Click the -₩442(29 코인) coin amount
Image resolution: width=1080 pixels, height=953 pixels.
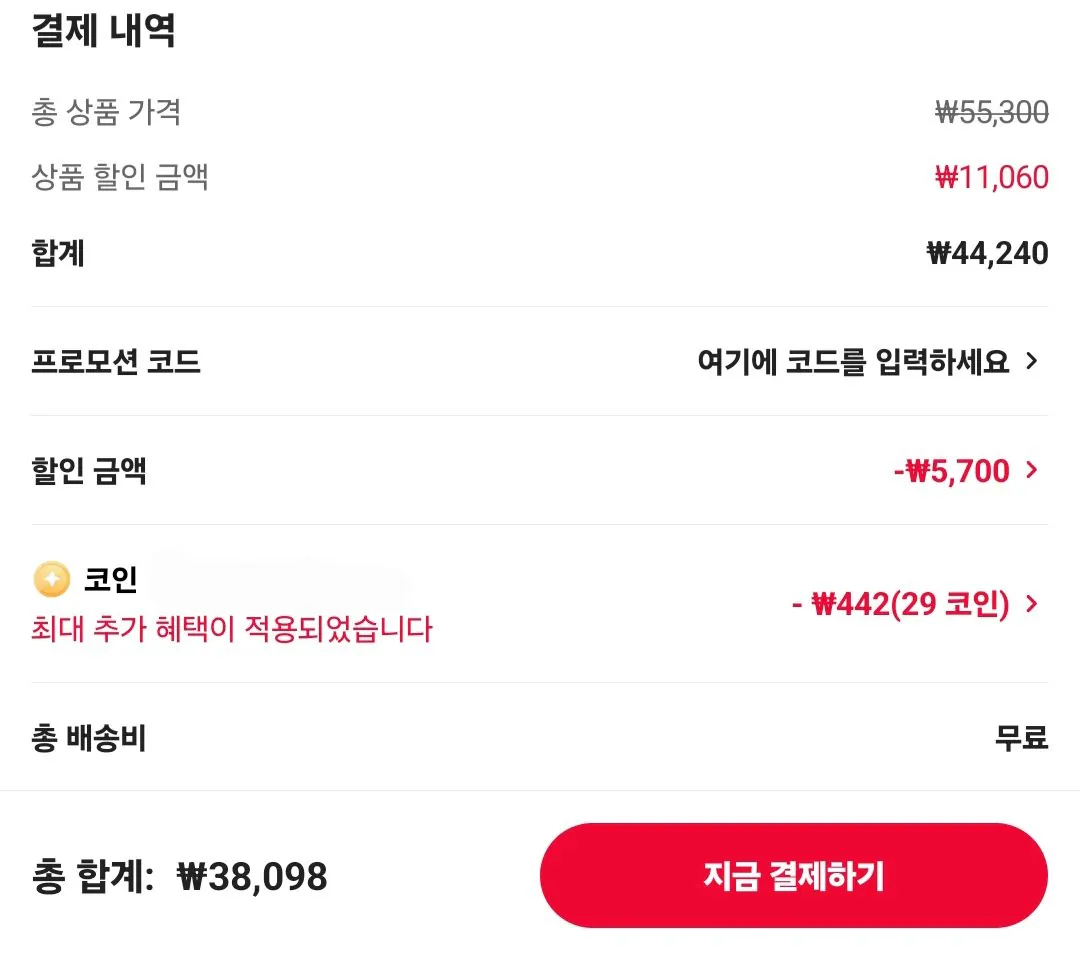pos(900,604)
